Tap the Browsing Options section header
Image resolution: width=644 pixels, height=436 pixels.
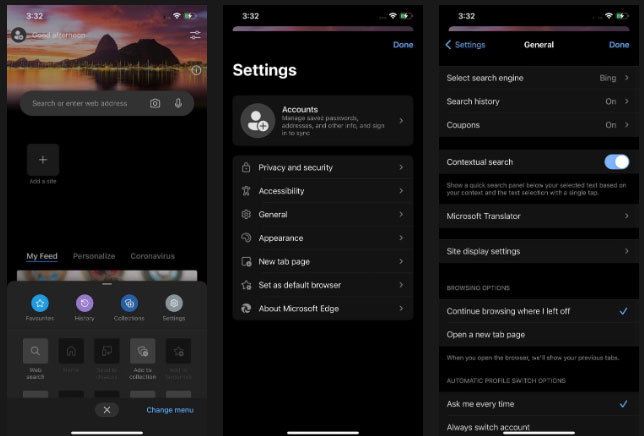(x=478, y=288)
